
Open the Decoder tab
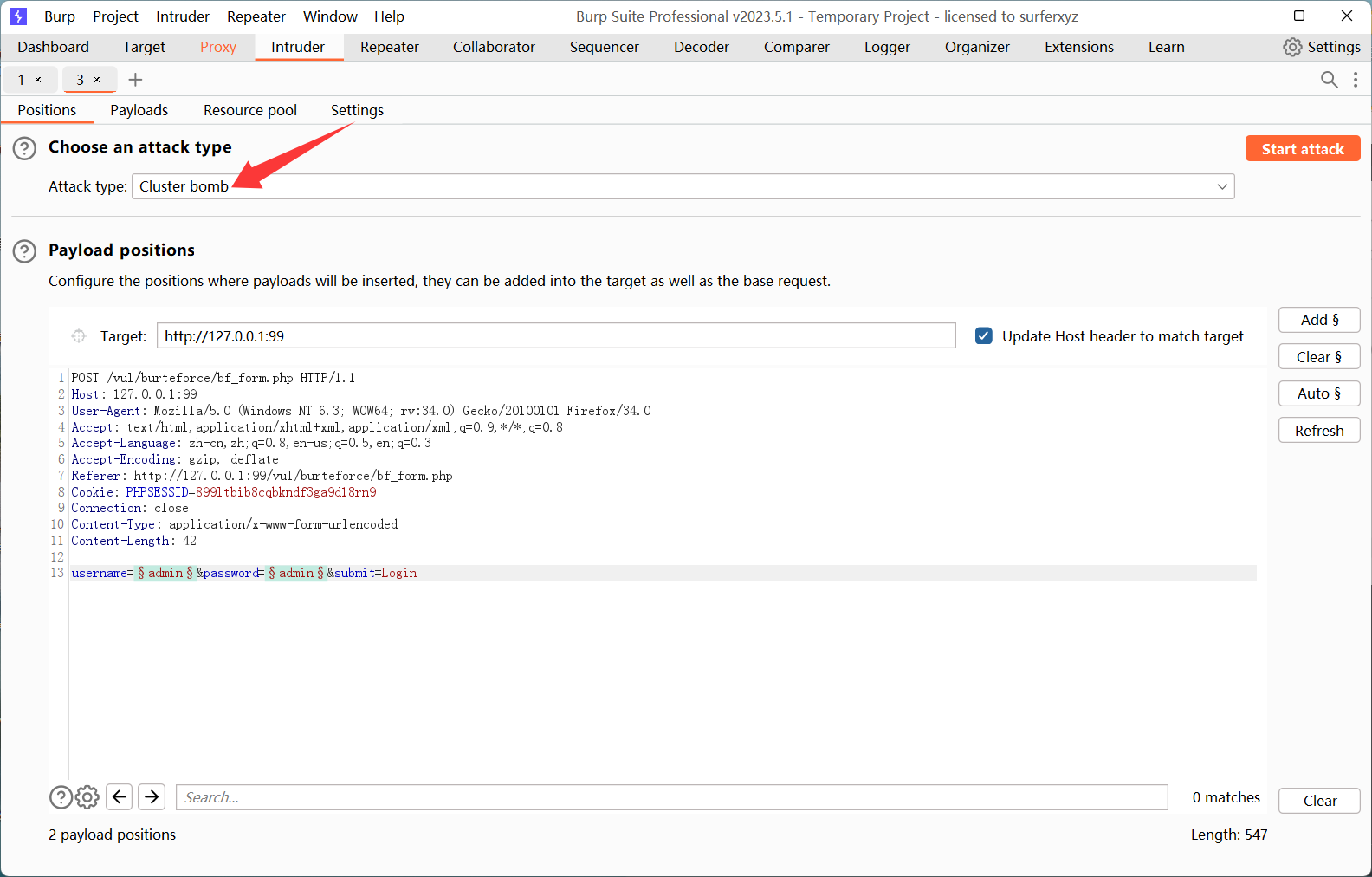pos(702,47)
